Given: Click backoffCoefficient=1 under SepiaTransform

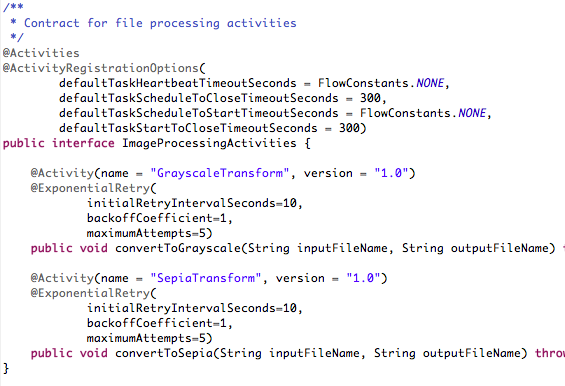Looking at the screenshot, I should [x=157, y=323].
